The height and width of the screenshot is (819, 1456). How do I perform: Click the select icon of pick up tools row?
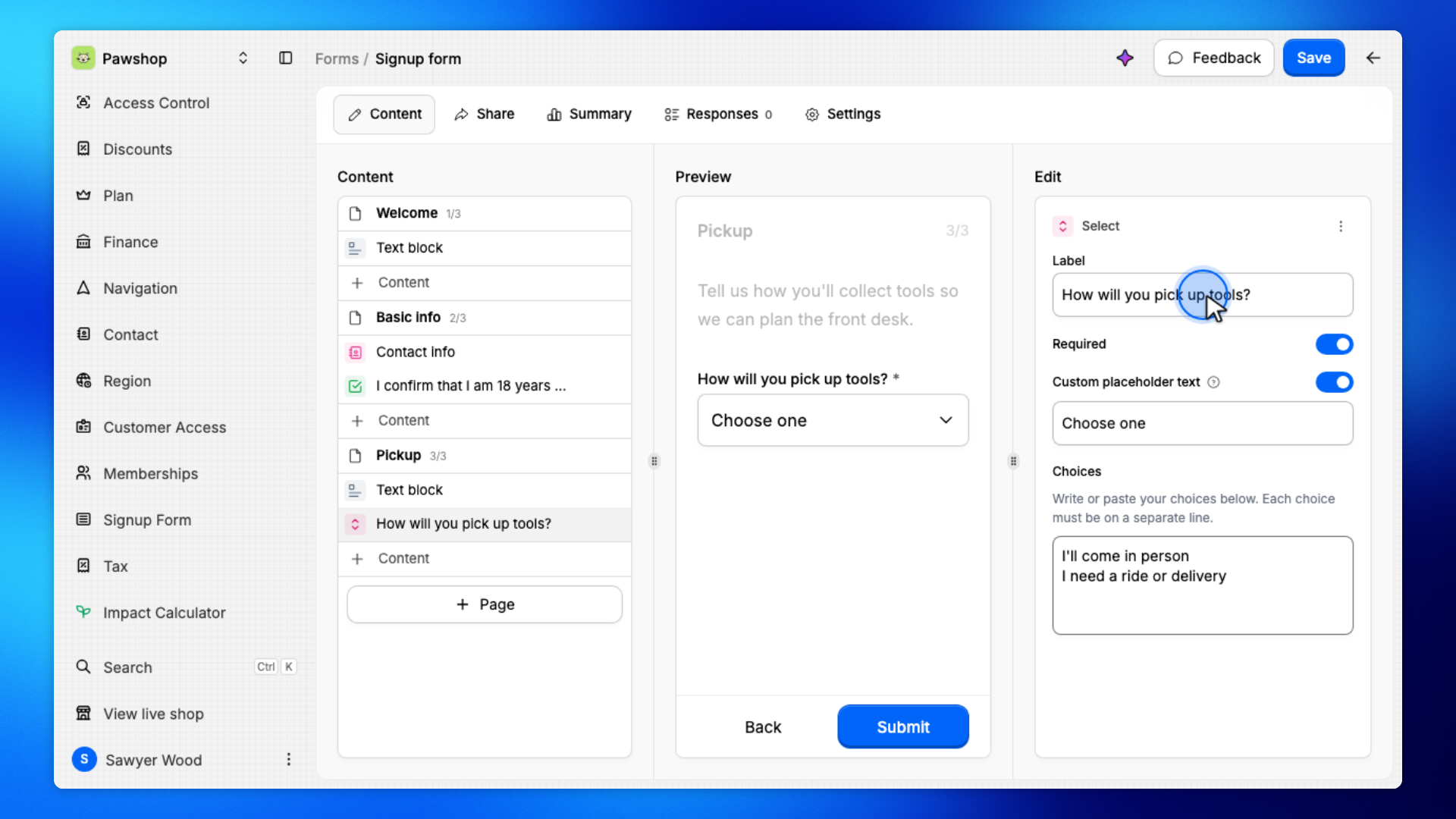coord(355,524)
